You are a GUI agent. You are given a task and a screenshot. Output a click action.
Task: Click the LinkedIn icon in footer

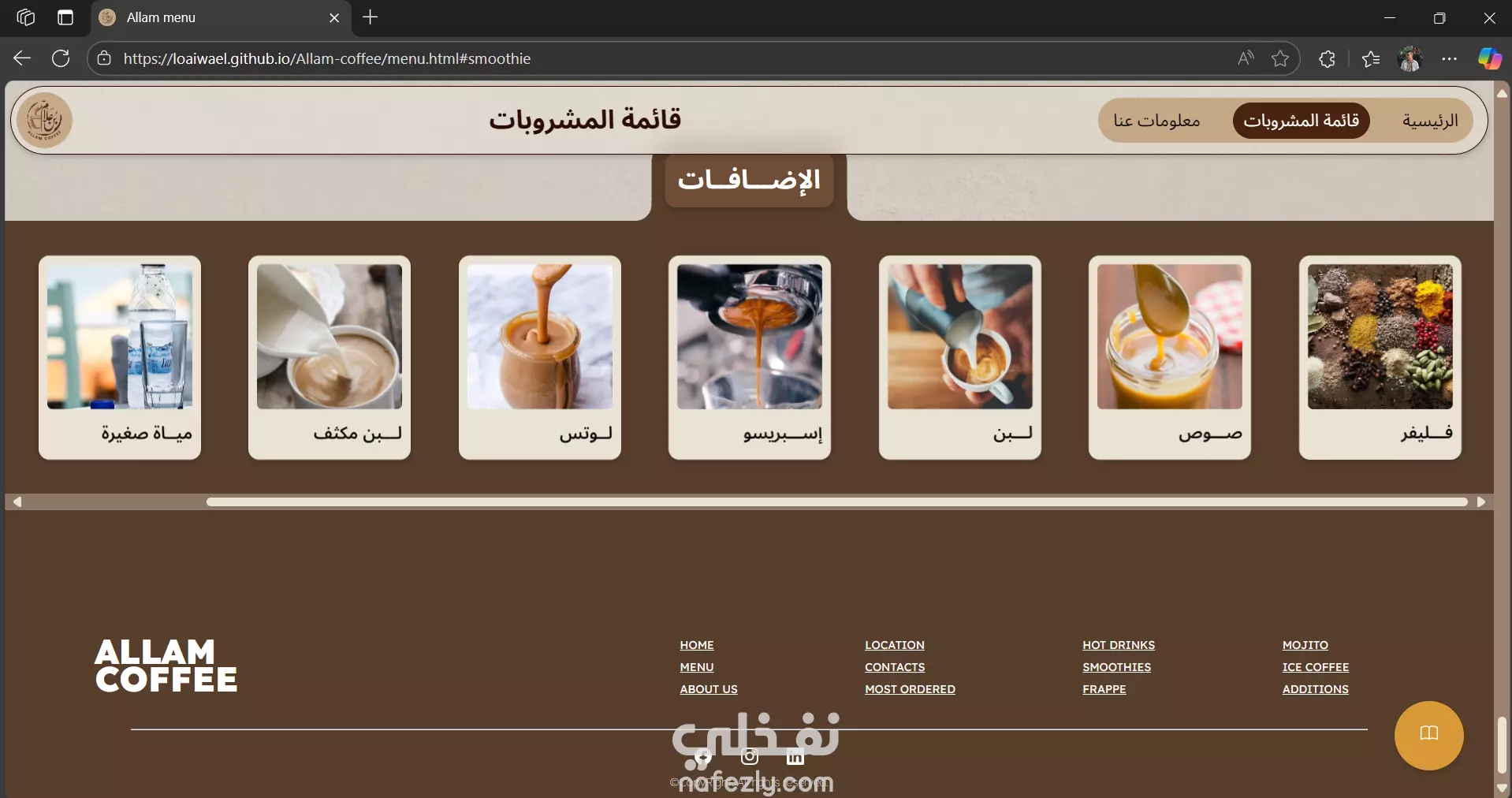795,757
